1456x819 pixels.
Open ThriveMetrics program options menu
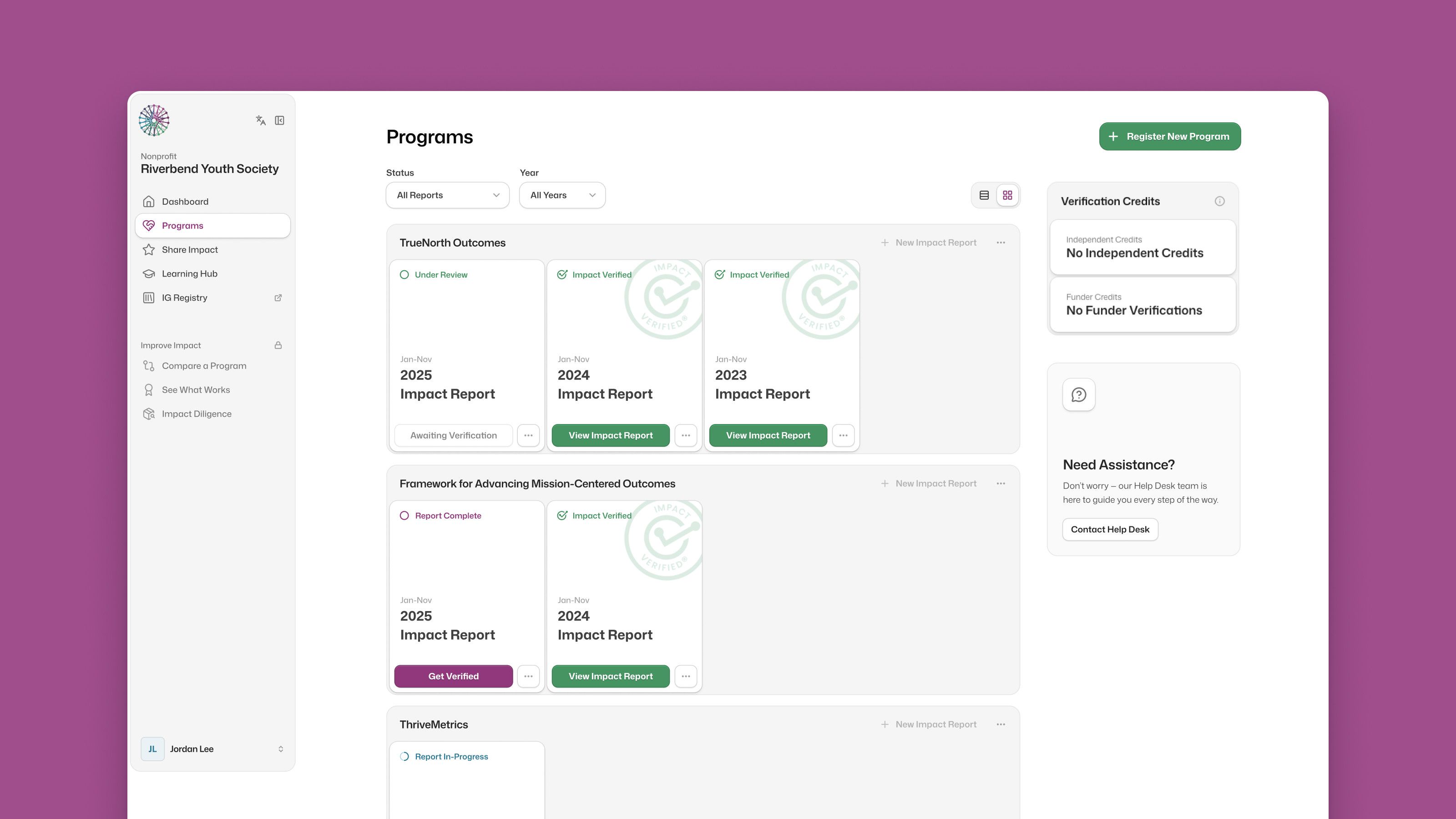click(x=1001, y=725)
